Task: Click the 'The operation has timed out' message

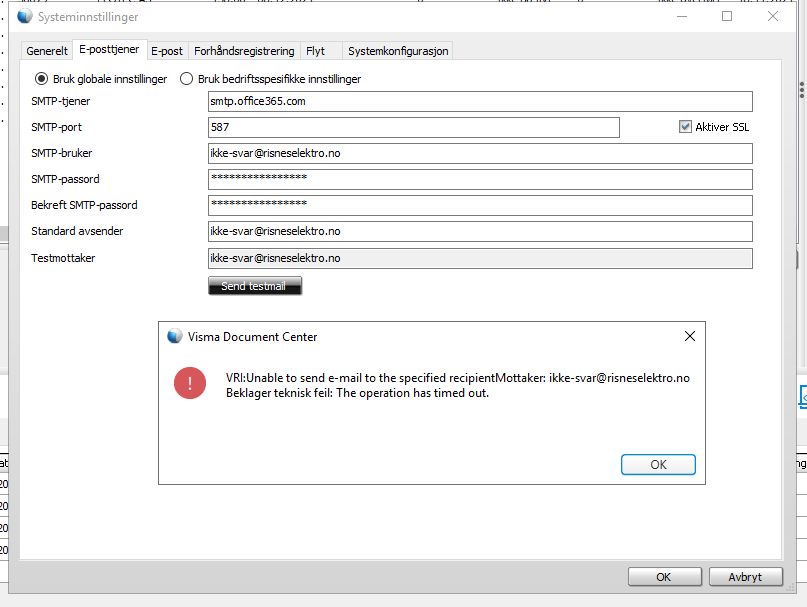Action: pyautogui.click(x=412, y=393)
